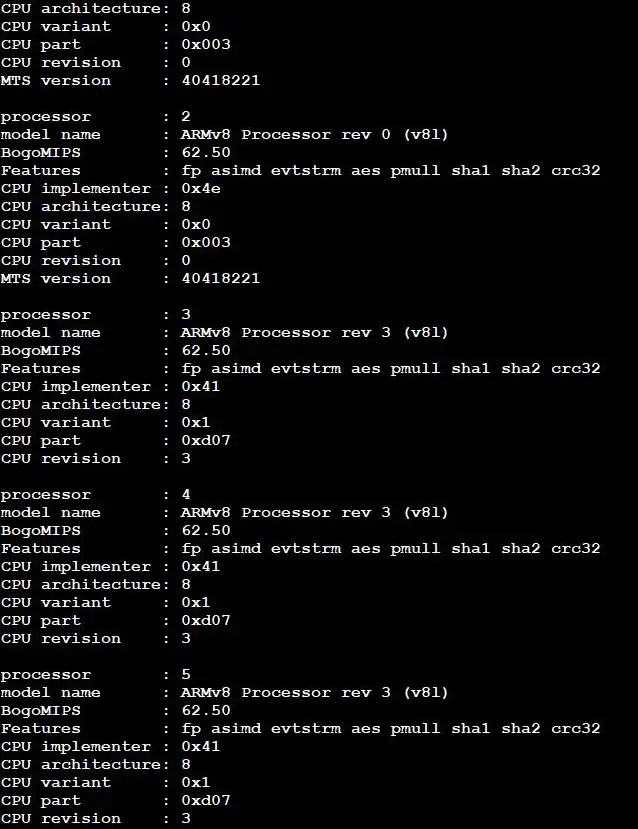Click model name line of processor 4
This screenshot has height=829, width=638.
tap(225, 513)
